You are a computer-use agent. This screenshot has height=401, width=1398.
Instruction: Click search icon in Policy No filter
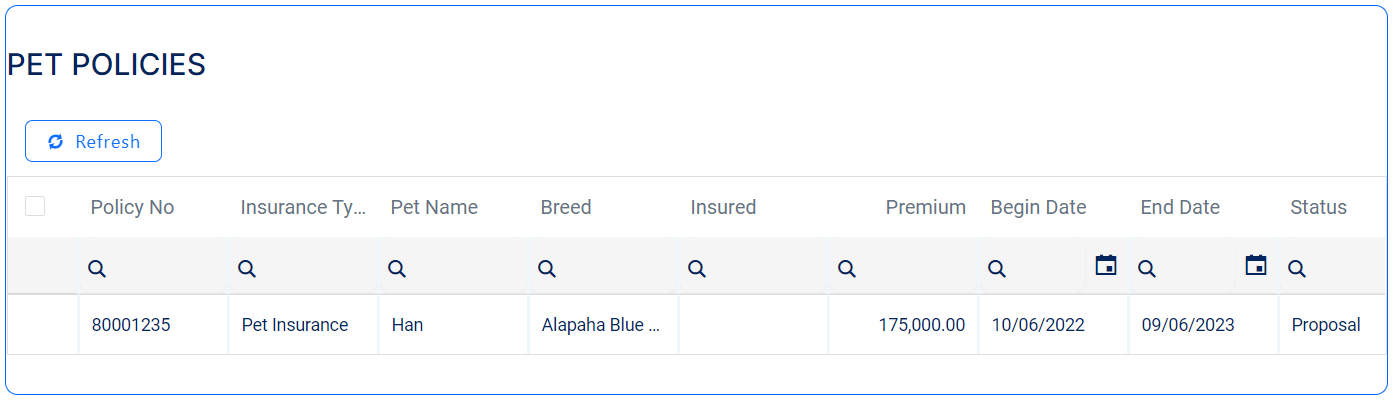tap(97, 268)
